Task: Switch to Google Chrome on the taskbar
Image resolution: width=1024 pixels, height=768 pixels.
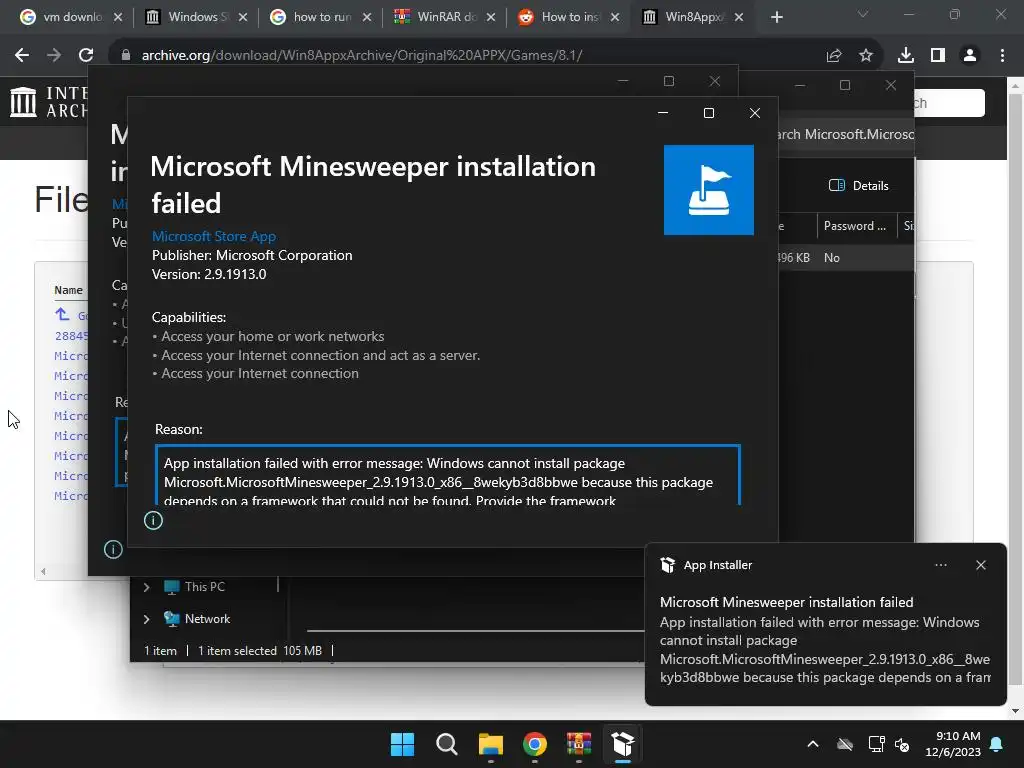Action: (534, 744)
